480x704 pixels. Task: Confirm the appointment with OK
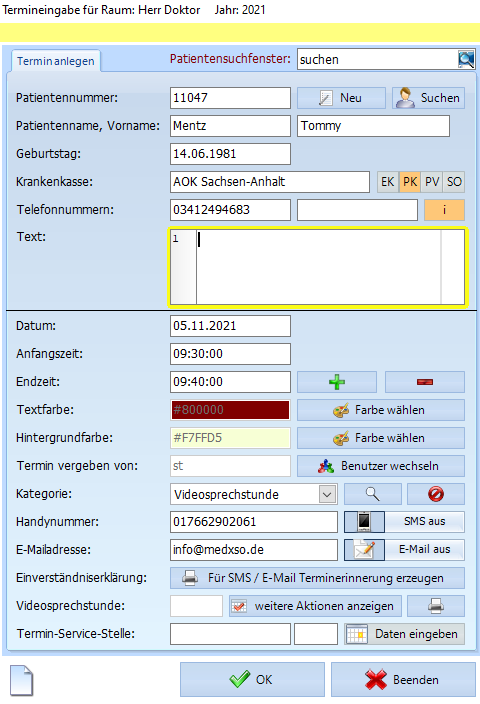click(252, 680)
